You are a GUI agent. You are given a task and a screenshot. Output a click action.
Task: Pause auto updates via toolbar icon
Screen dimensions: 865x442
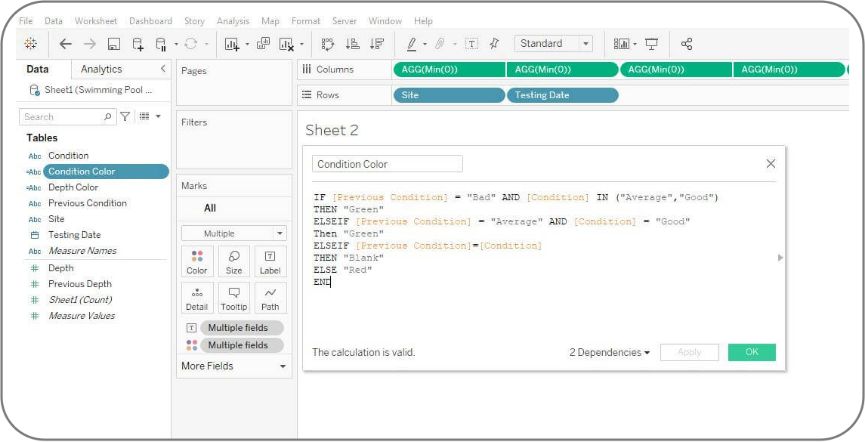point(161,44)
